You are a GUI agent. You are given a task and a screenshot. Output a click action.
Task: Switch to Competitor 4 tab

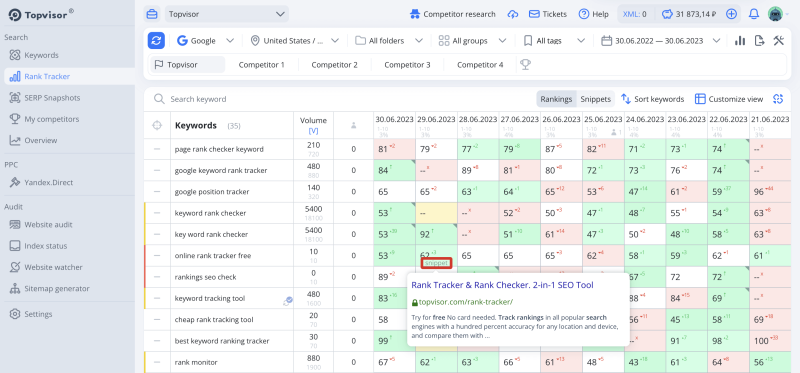click(480, 65)
